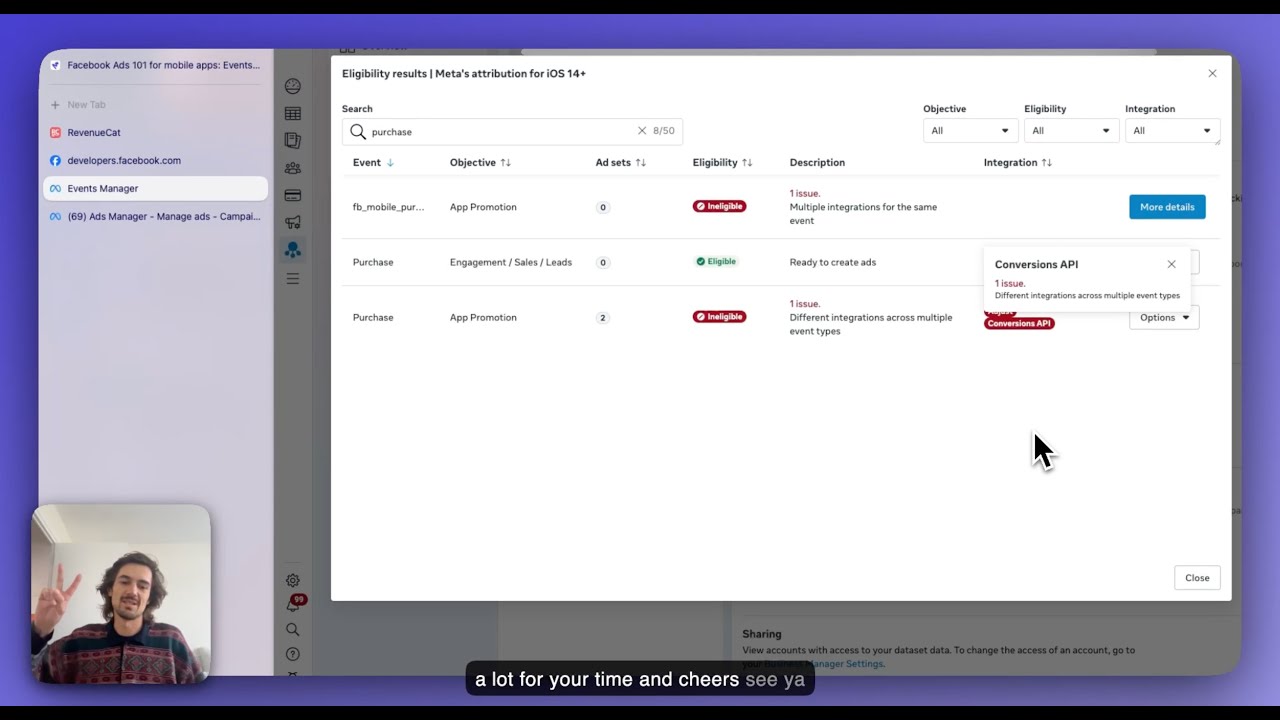Screen dimensions: 1280x720
Task: Select the highlighted Events Manager icon in sidebar
Action: coord(293,250)
